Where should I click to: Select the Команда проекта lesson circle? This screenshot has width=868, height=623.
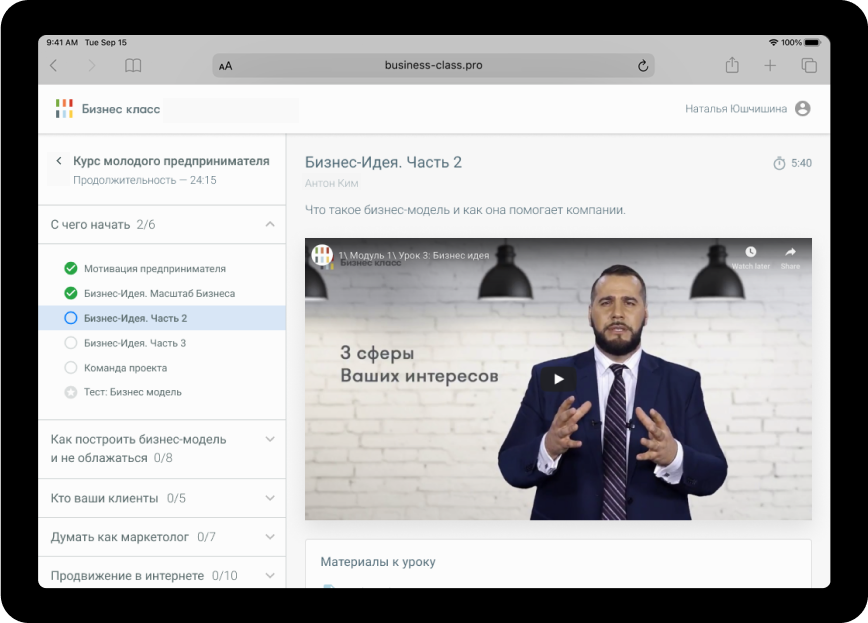click(x=70, y=368)
